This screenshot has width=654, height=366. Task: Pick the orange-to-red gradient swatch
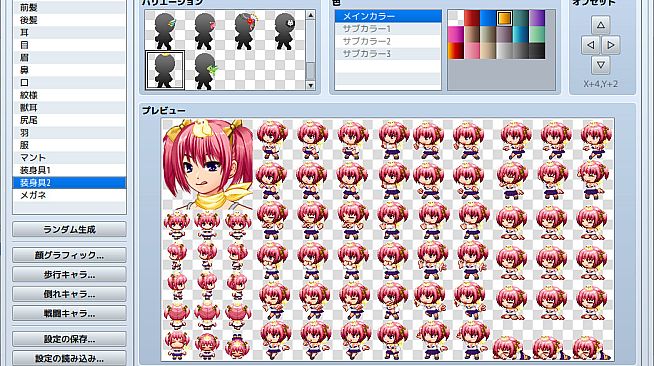click(456, 51)
